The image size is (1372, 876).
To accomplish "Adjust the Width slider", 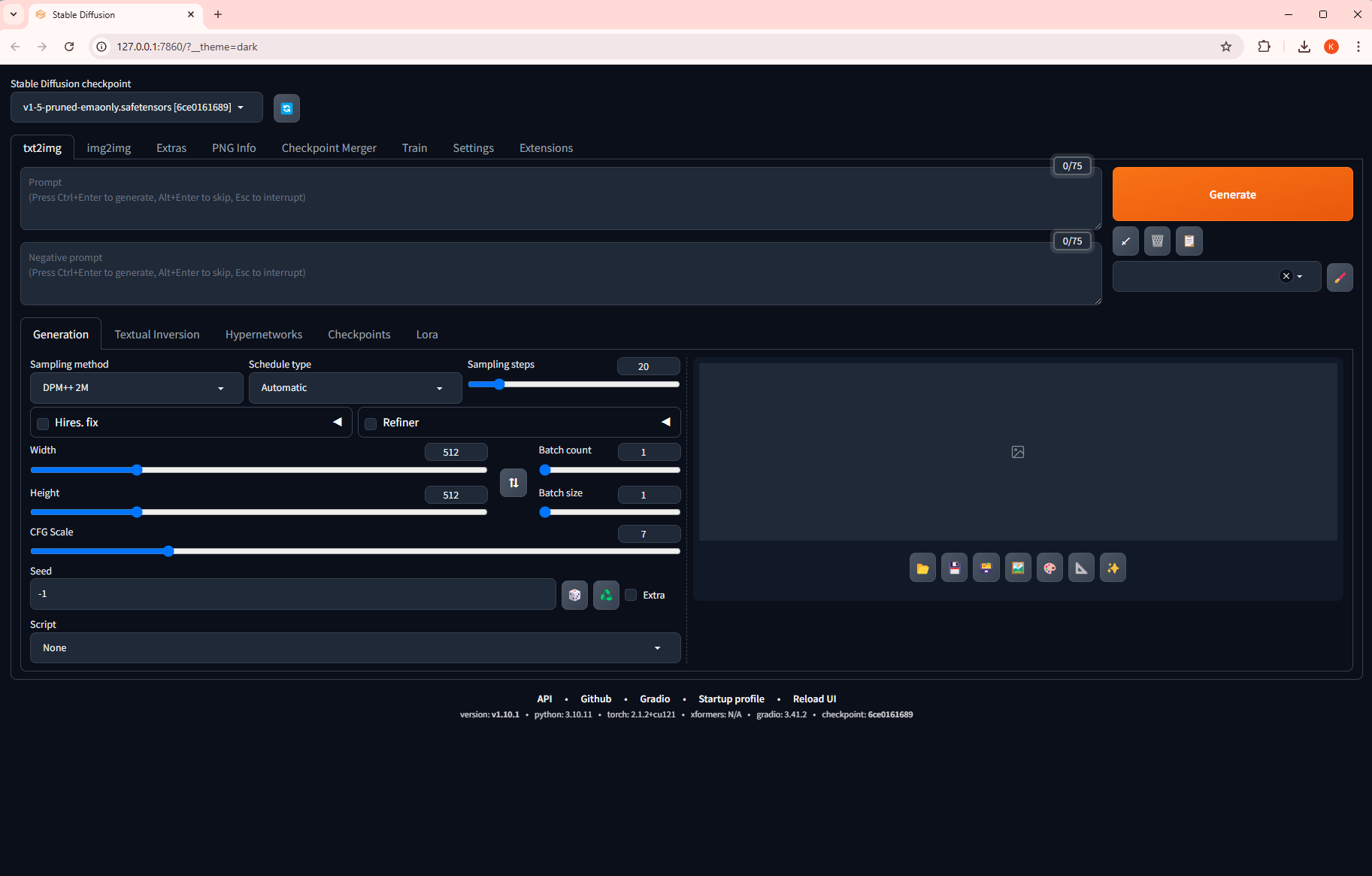I will (259, 470).
